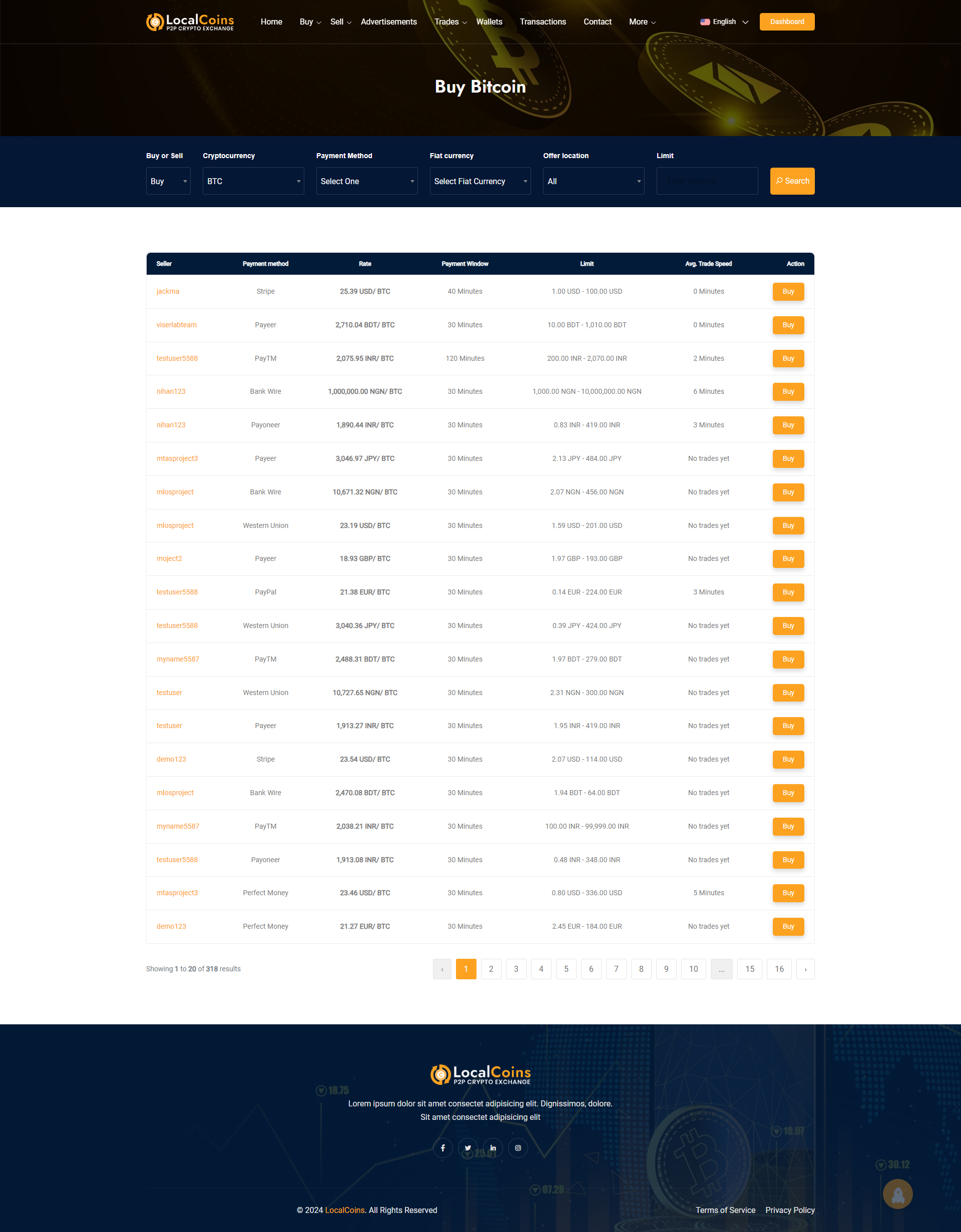Screen dimensions: 961x1232
Task: Expand the Cryptocurrency BTC dropdown
Action: coord(253,181)
